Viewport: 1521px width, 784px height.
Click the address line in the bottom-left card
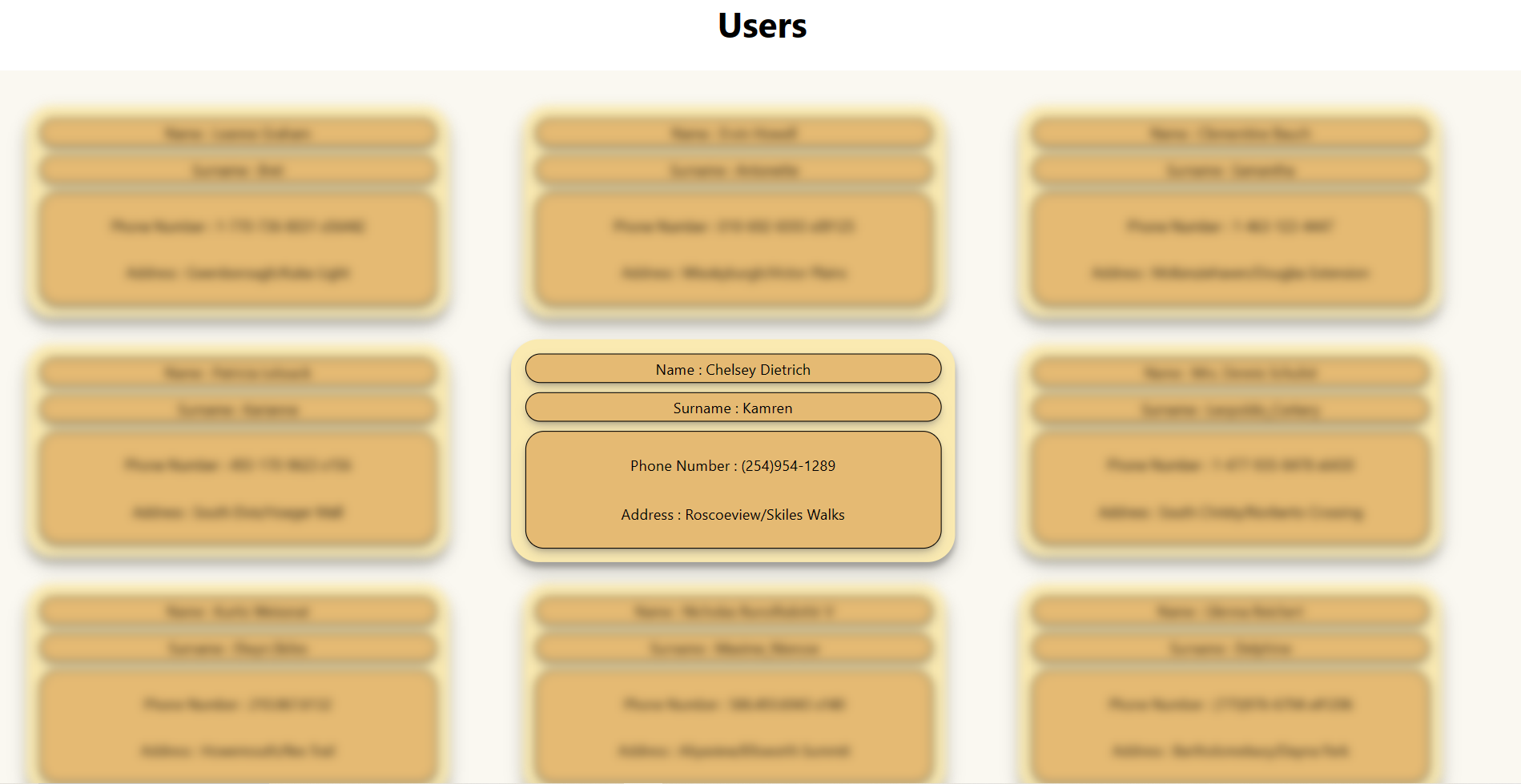tap(239, 751)
